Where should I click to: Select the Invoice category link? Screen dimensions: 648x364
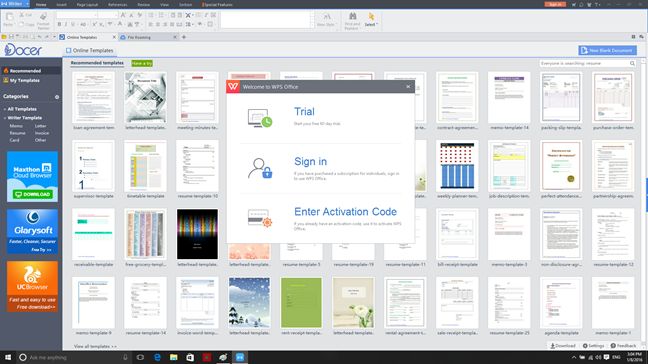click(x=42, y=133)
